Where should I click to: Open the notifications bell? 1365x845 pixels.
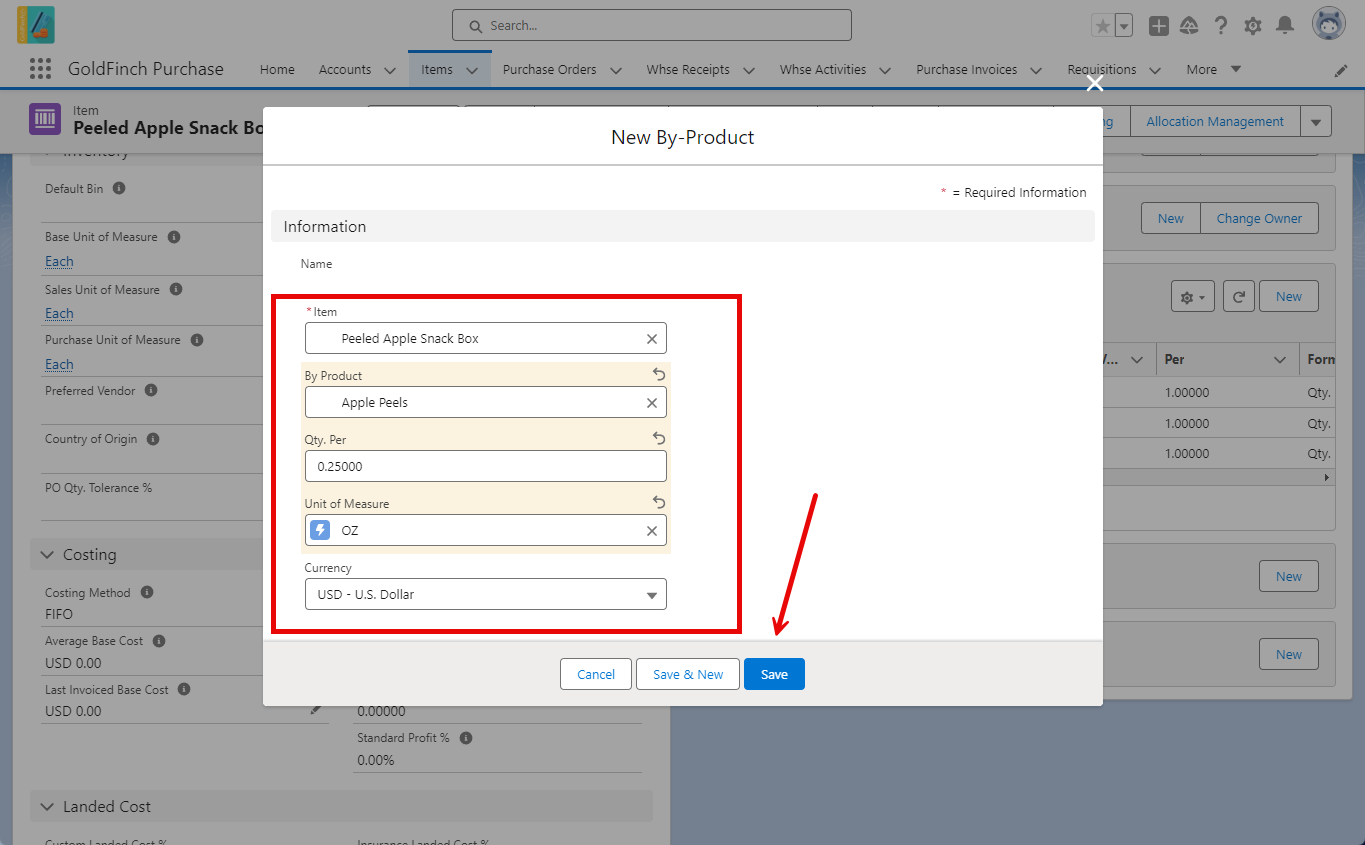pos(1285,26)
